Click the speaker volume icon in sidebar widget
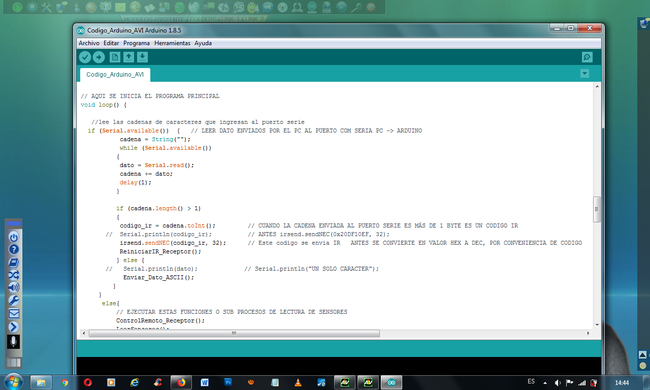 (14, 288)
